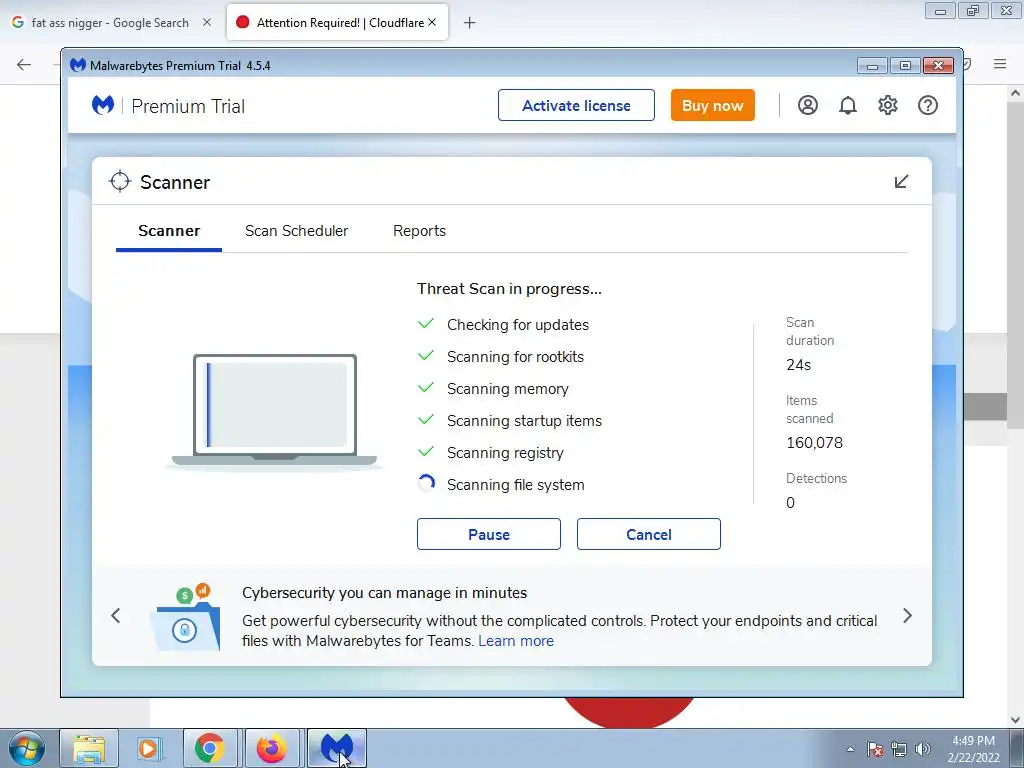Open the network tray icon
The height and width of the screenshot is (768, 1024).
[899, 749]
